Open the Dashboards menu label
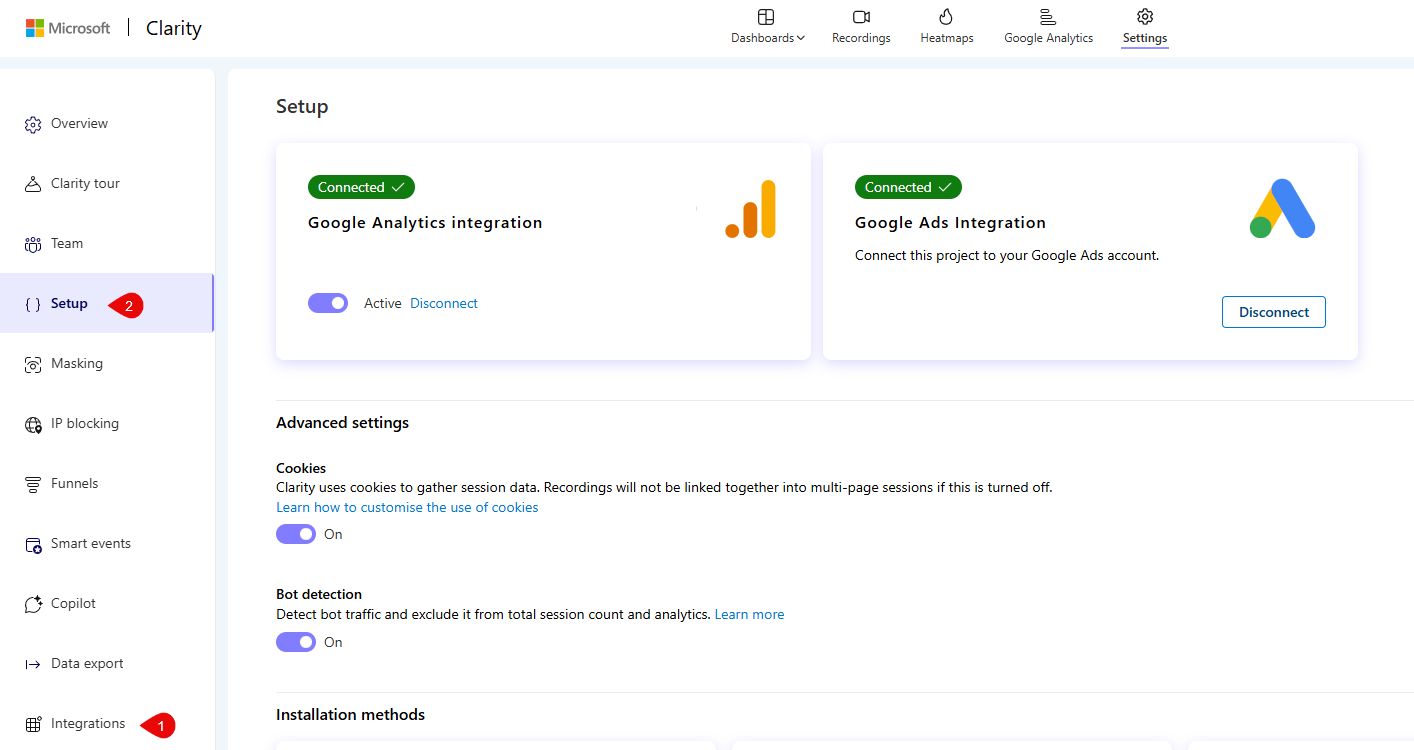 tap(763, 38)
